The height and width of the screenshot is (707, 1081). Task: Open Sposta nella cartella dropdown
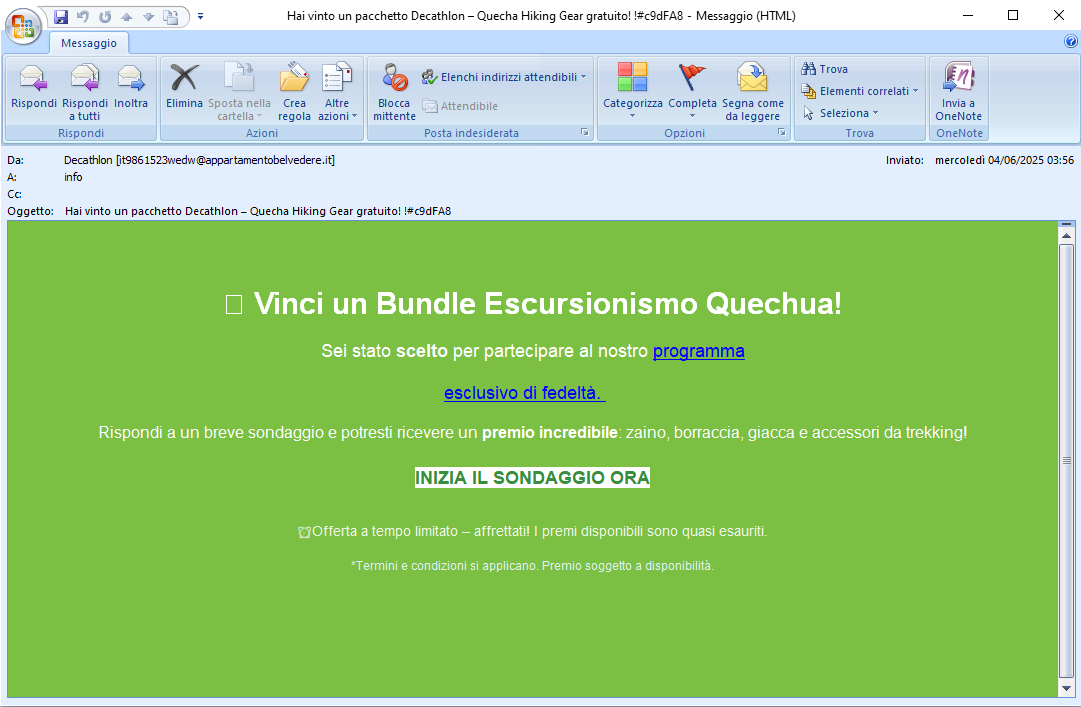[x=239, y=92]
